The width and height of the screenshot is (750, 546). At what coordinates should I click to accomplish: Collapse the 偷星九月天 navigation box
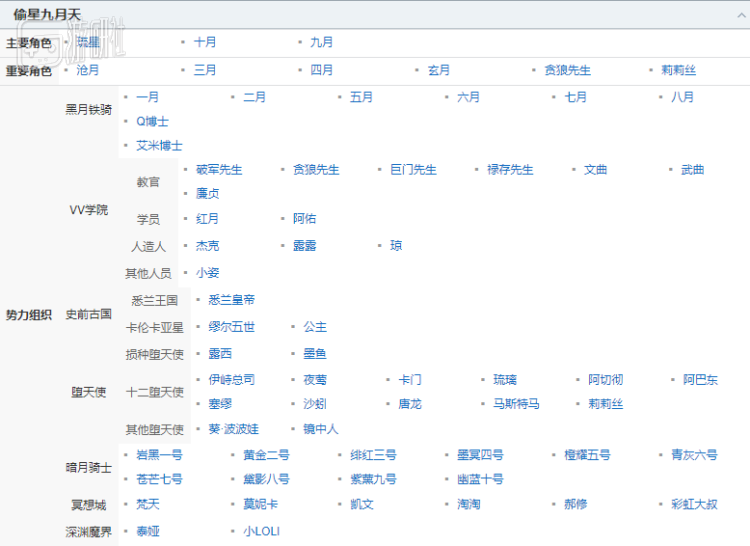pyautogui.click(x=741, y=15)
